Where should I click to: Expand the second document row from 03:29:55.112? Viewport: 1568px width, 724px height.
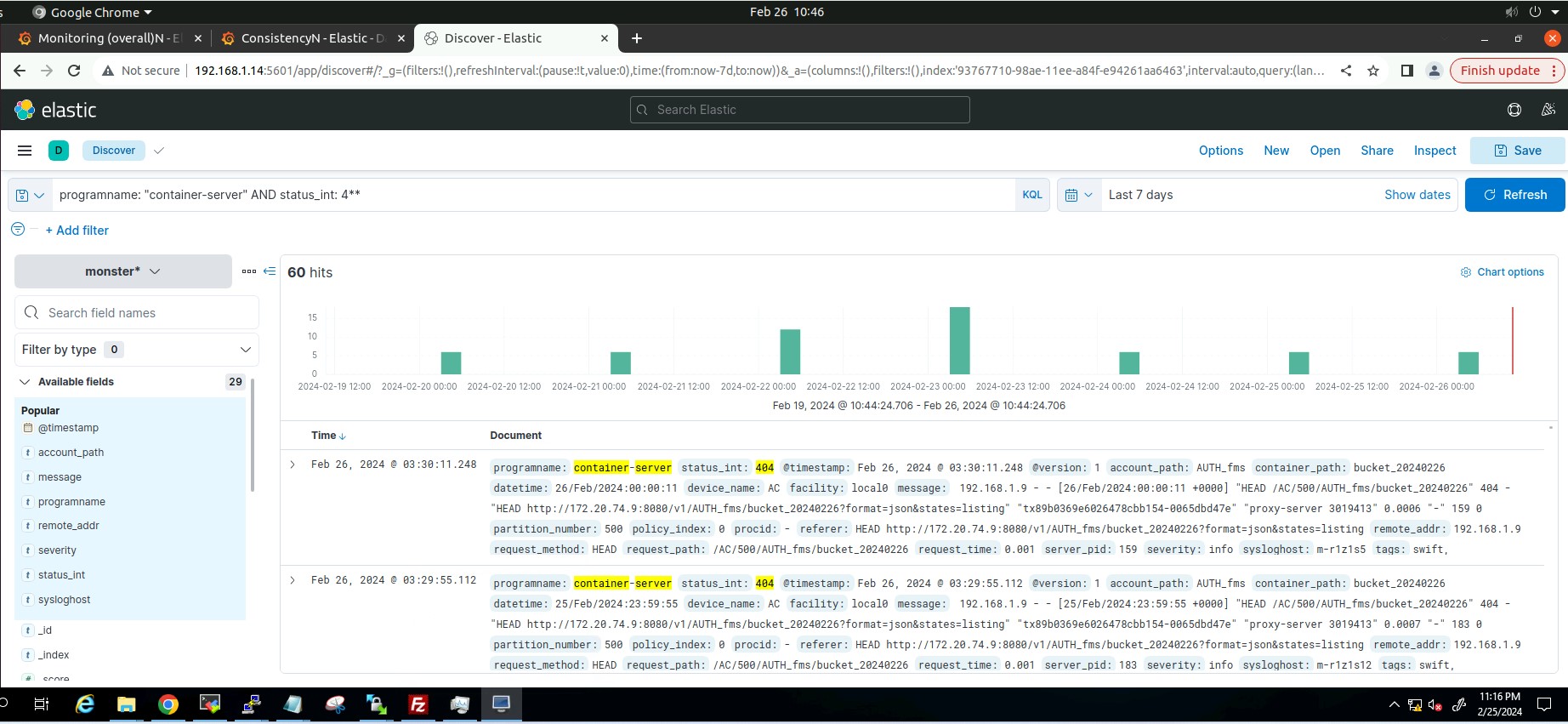(x=293, y=580)
